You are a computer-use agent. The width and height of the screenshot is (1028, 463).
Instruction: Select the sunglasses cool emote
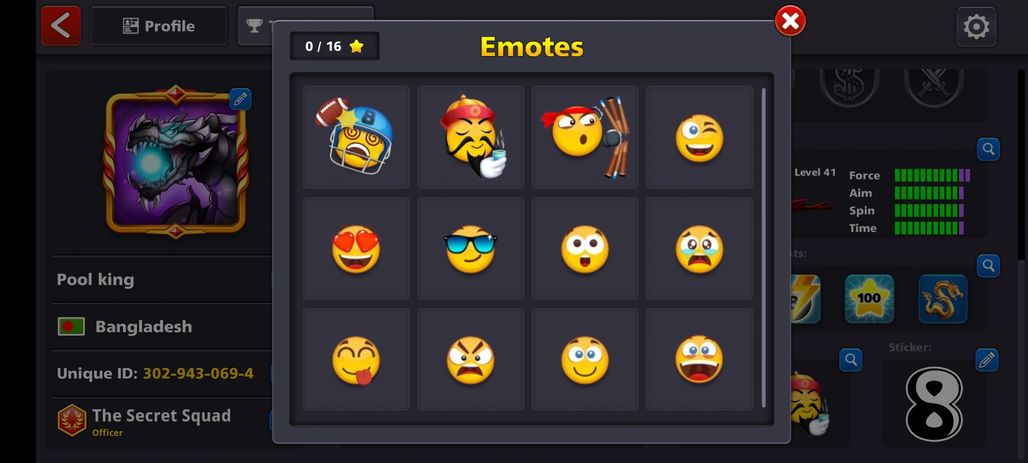coord(471,249)
